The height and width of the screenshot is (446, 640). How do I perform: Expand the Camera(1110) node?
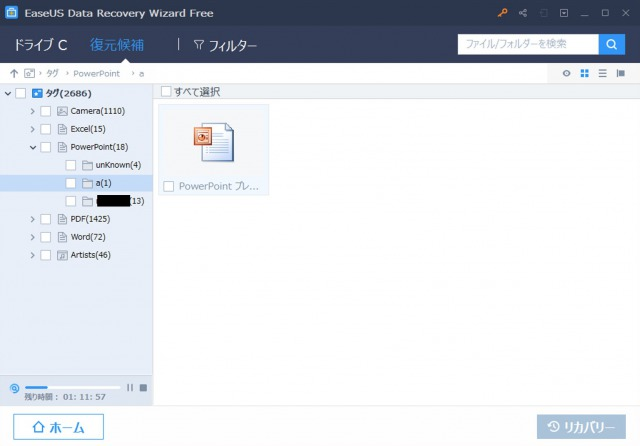(33, 111)
